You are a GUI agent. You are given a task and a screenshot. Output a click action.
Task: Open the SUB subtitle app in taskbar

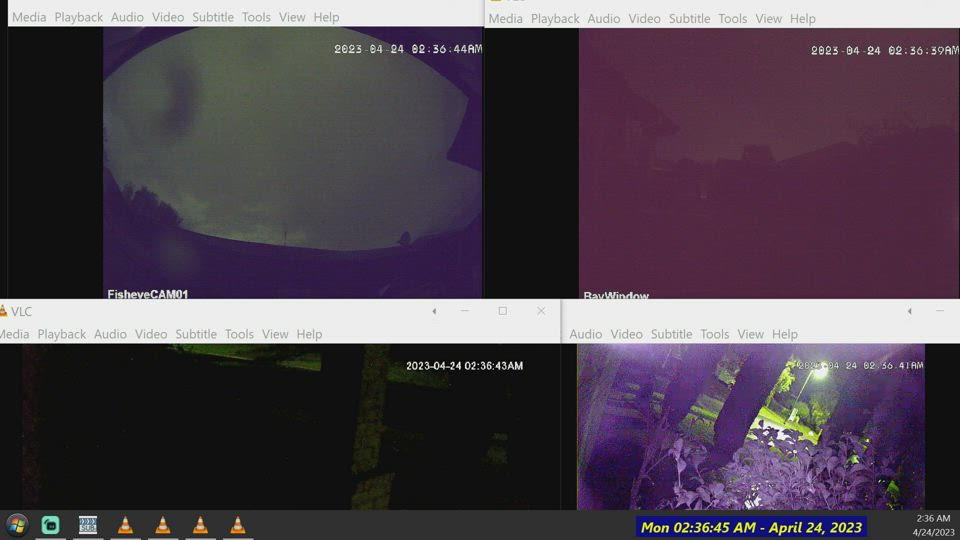[x=88, y=525]
